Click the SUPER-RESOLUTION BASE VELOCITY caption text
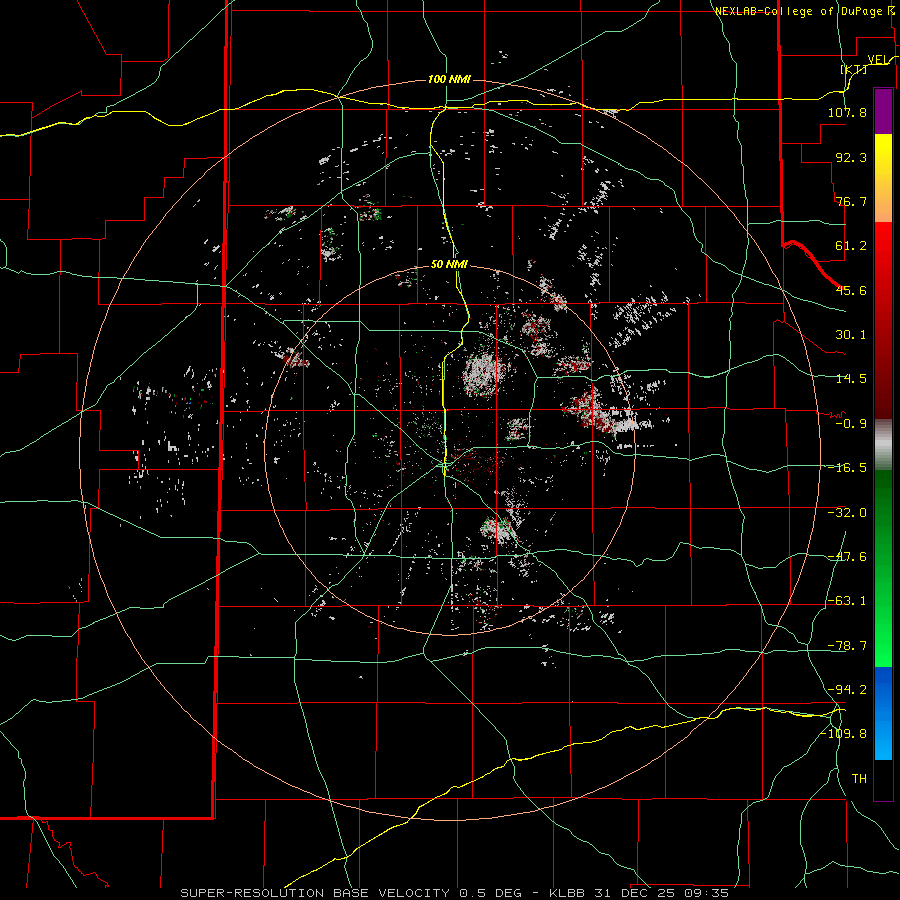The height and width of the screenshot is (900, 900). (315, 893)
